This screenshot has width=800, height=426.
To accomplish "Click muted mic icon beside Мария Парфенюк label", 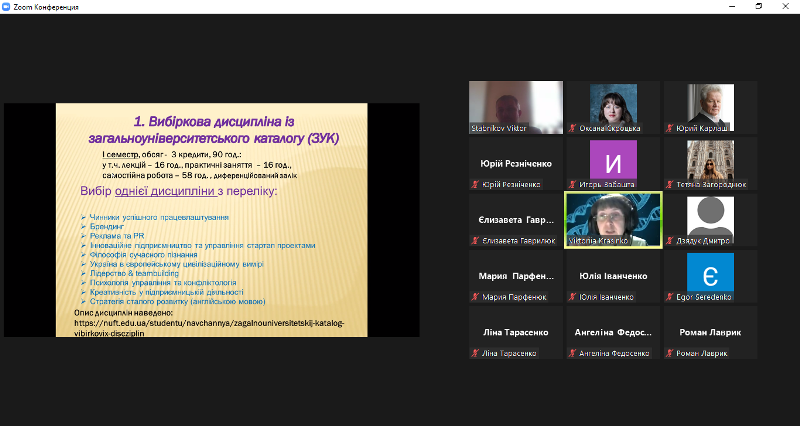I will click(476, 297).
